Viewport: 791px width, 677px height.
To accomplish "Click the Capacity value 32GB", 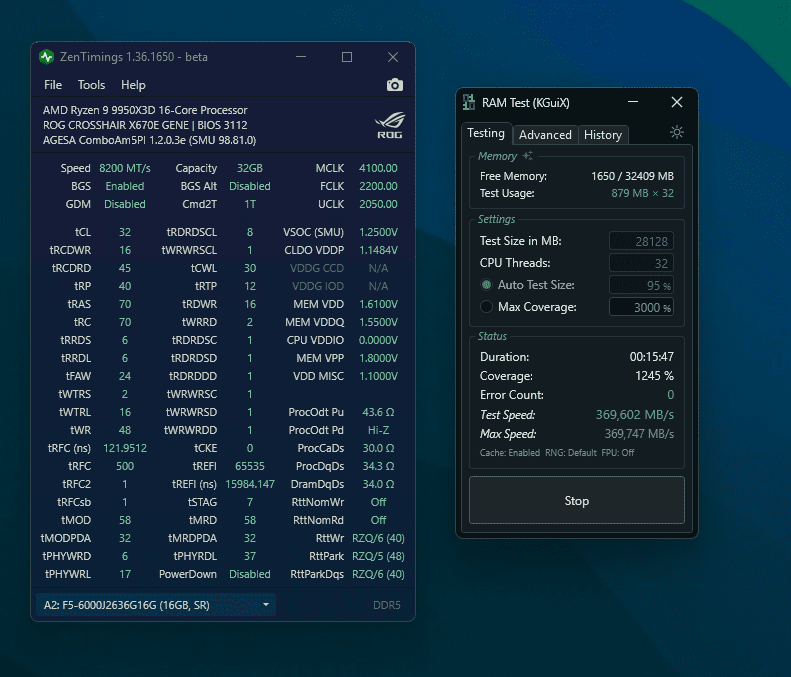I will [250, 168].
